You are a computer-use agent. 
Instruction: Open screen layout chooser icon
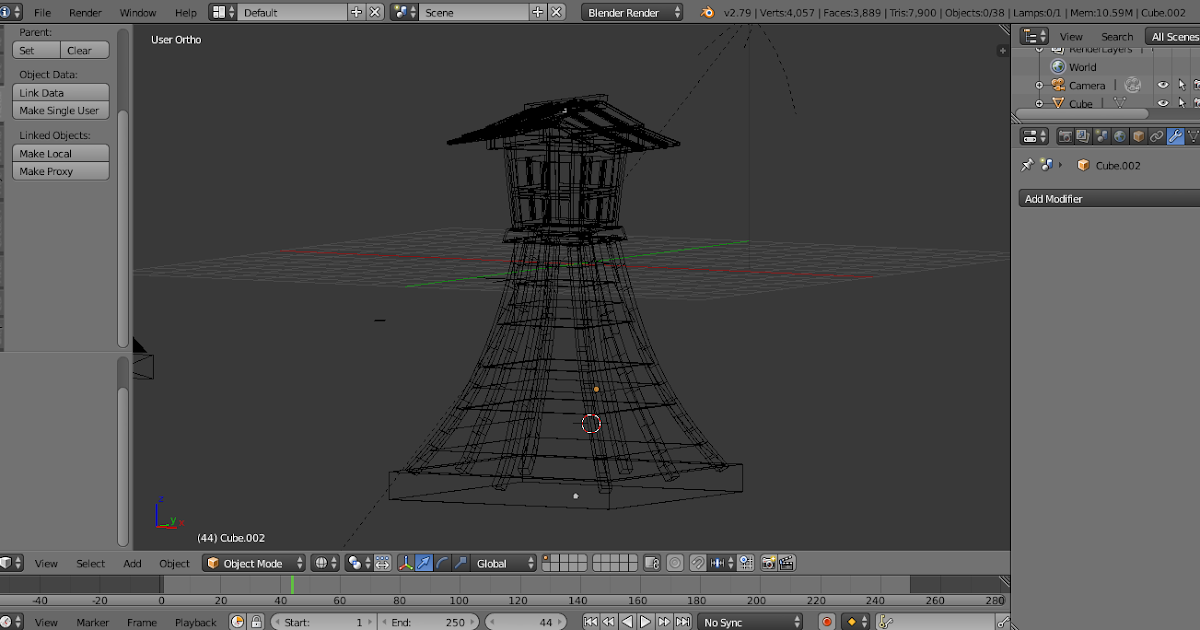(223, 13)
